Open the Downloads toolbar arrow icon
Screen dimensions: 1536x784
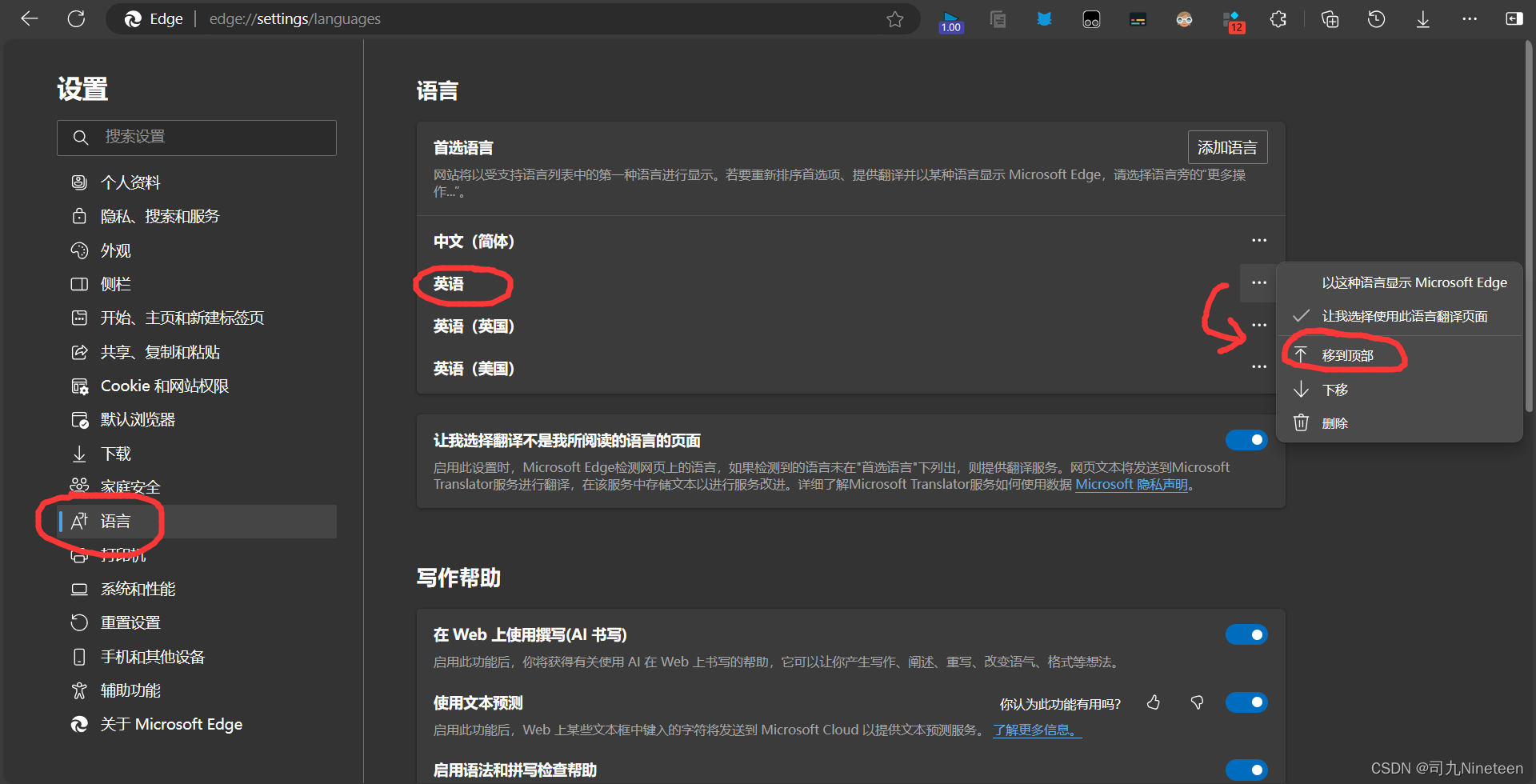pos(1423,19)
